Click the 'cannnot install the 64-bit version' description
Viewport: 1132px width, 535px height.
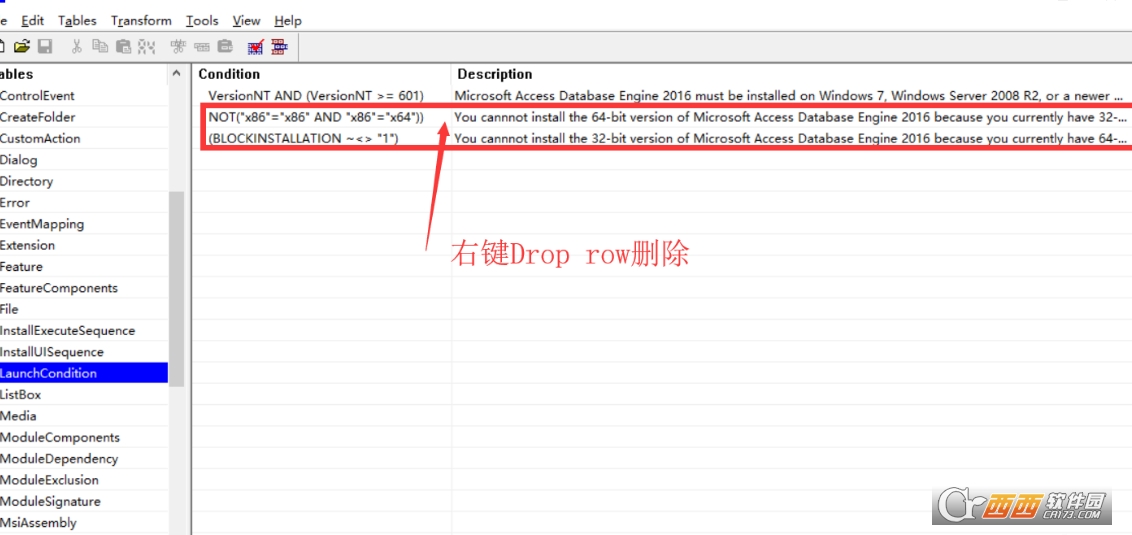coord(791,117)
